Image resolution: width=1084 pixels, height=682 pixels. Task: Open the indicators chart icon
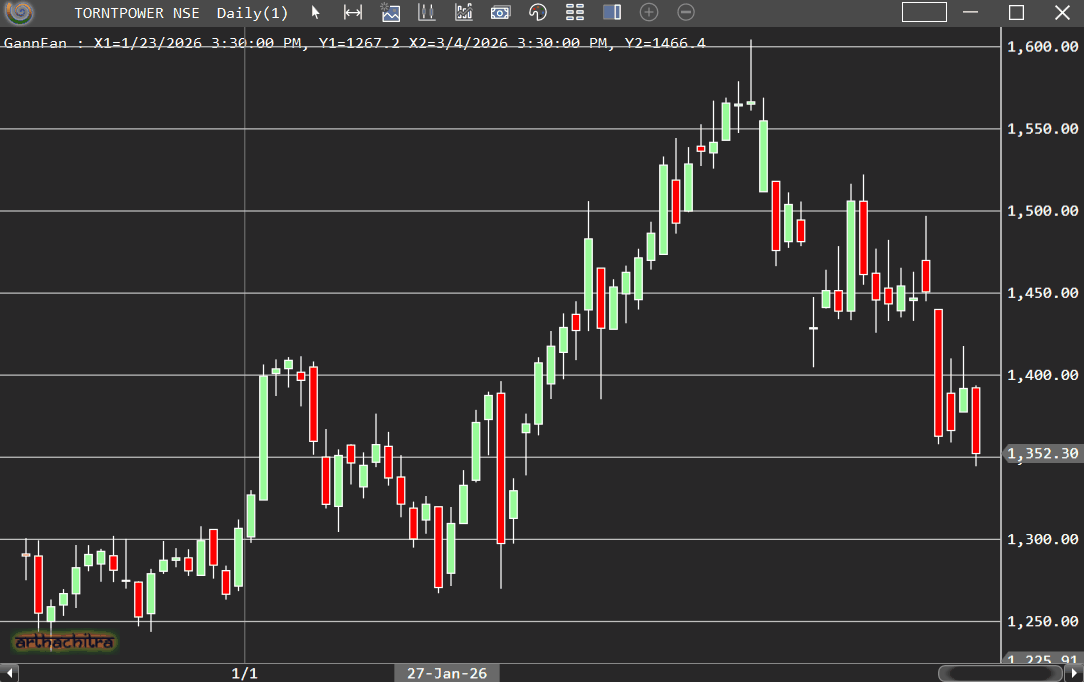tap(464, 13)
